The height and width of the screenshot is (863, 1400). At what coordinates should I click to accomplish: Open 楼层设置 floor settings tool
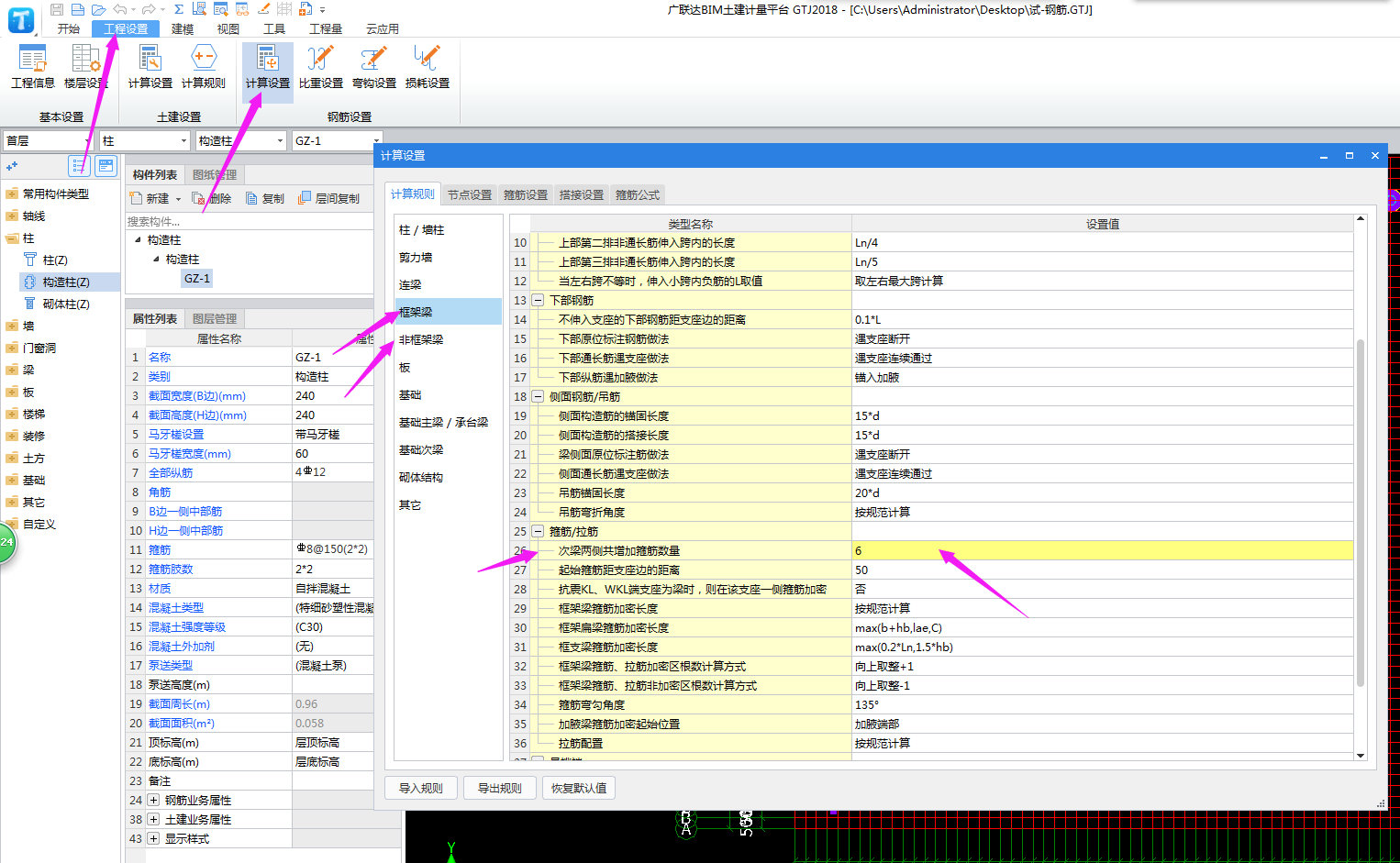click(85, 67)
